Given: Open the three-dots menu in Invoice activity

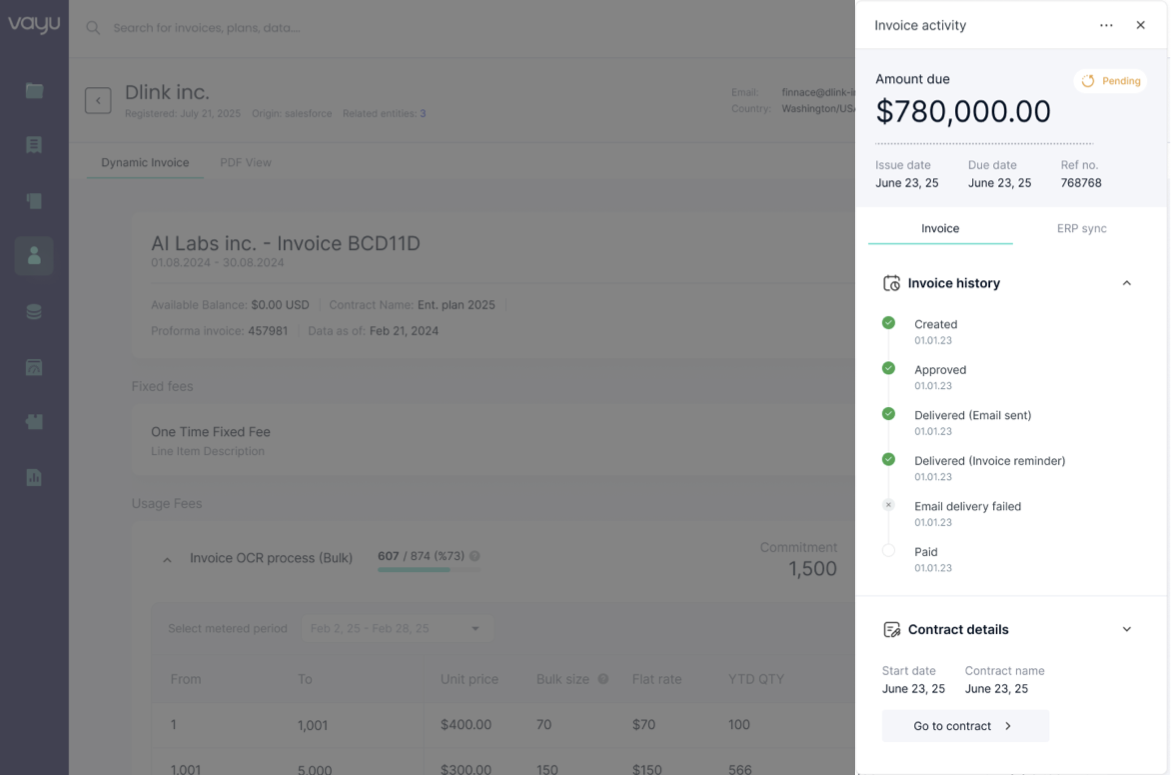Looking at the screenshot, I should coord(1106,25).
